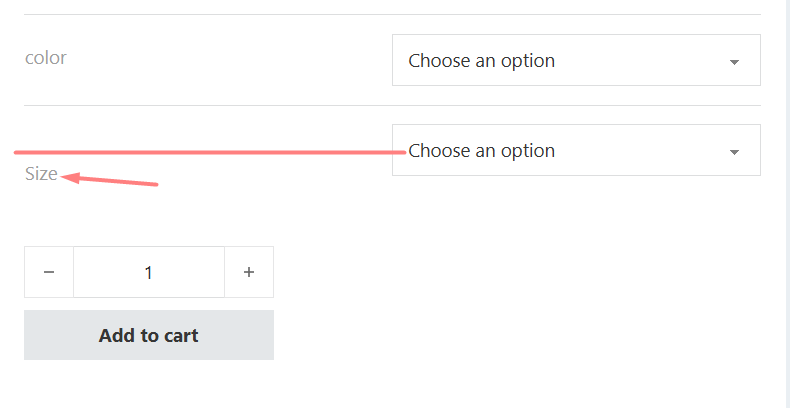Viewport: 790px width, 408px height.
Task: Open the Size options dropdown
Action: 576,150
